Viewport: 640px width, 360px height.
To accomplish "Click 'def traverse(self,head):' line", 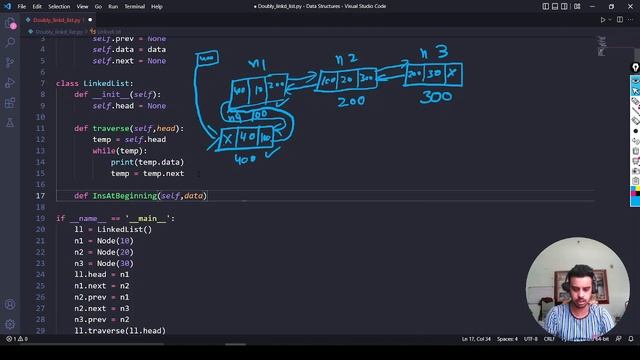I will click(129, 128).
